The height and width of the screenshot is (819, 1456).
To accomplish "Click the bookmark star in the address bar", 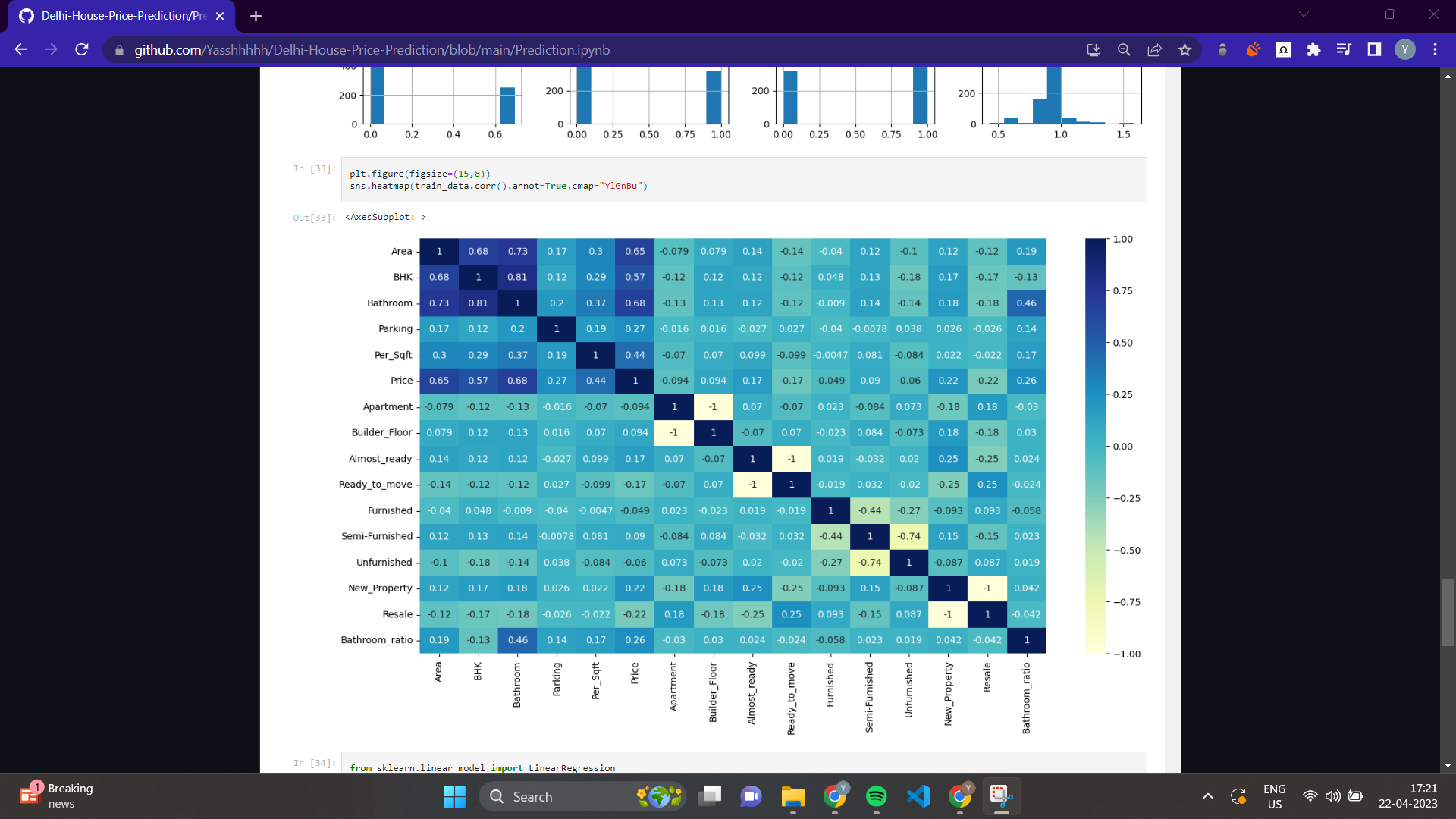I will pos(1184,49).
